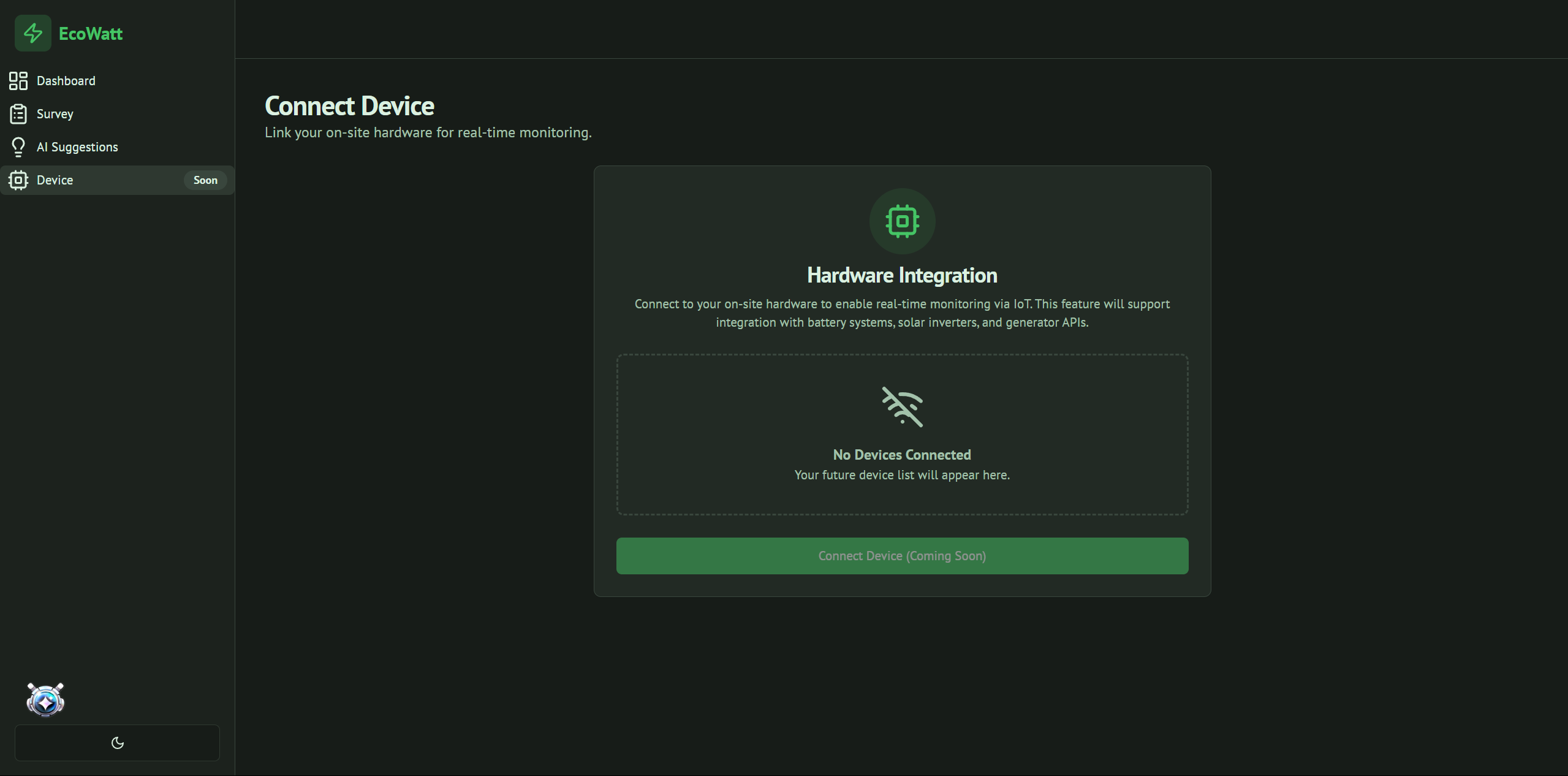Open AI Suggestions in sidebar
Screen dimensions: 1568x776
[77, 147]
